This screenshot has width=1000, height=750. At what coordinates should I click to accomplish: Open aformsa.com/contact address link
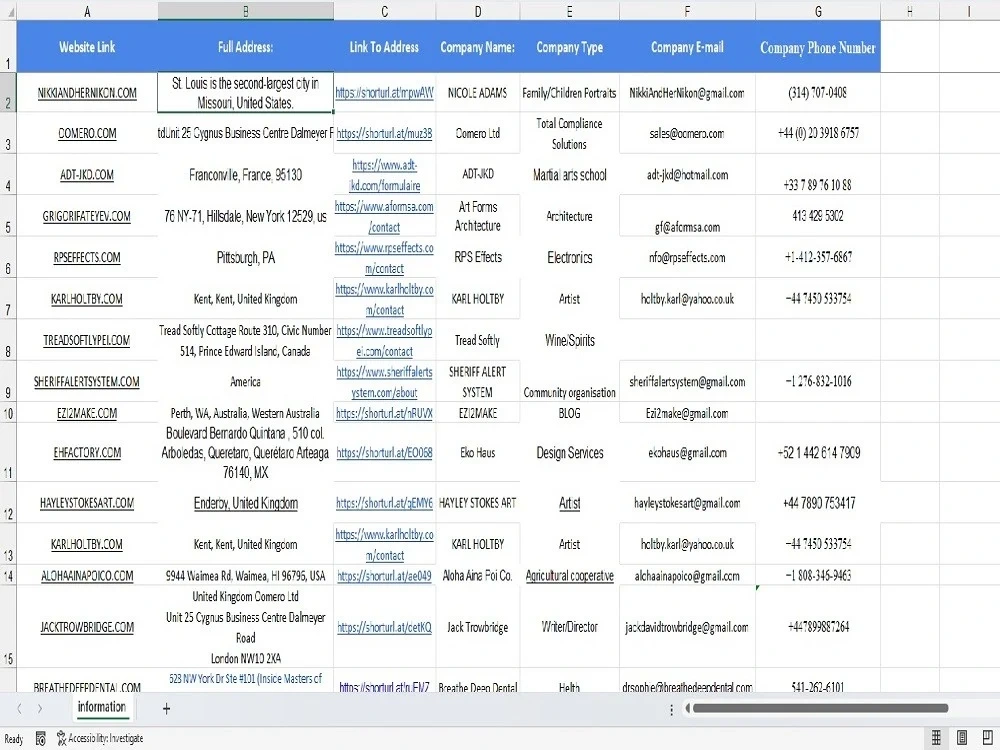(x=385, y=217)
